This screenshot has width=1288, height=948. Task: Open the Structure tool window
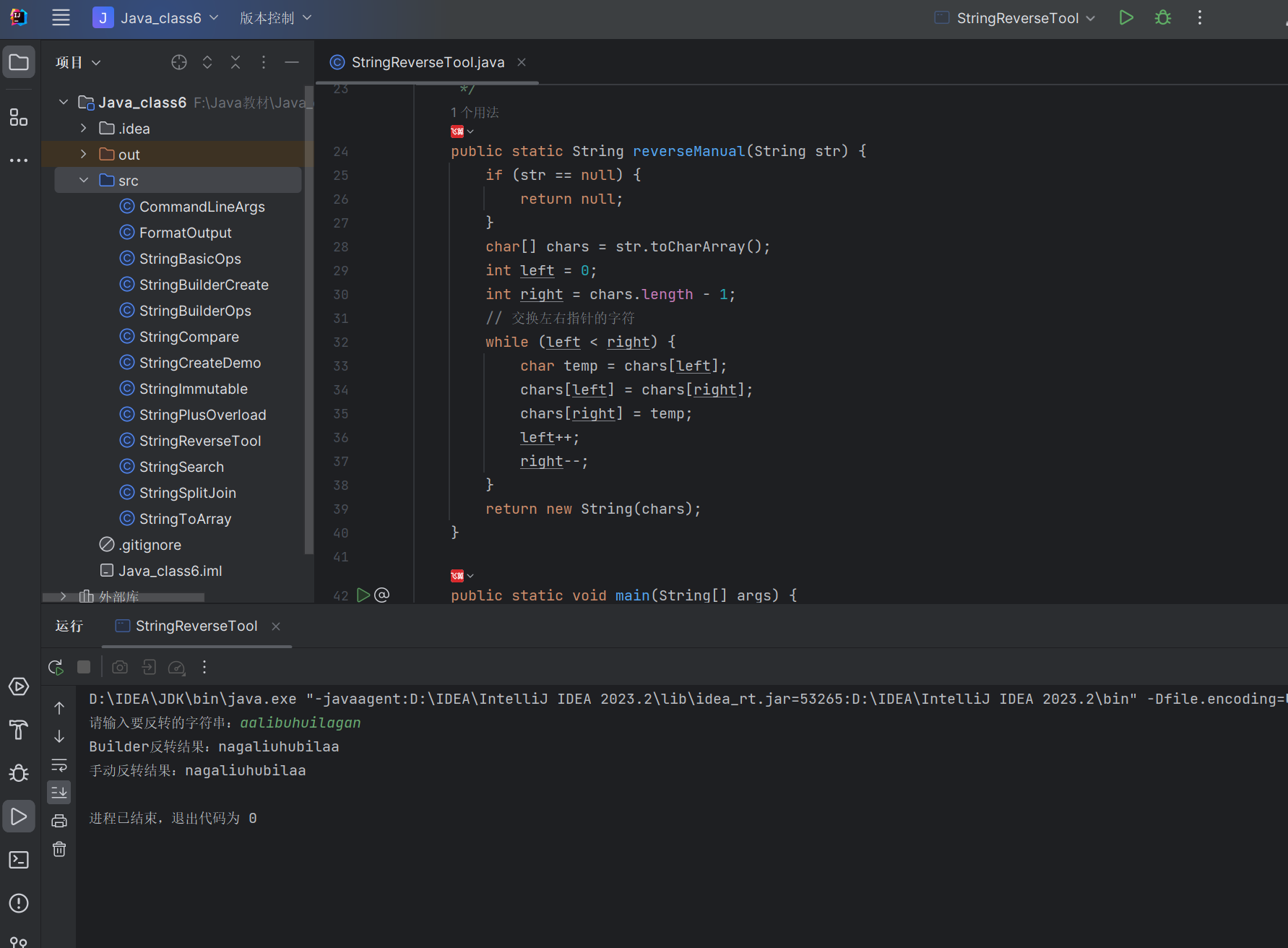point(19,118)
